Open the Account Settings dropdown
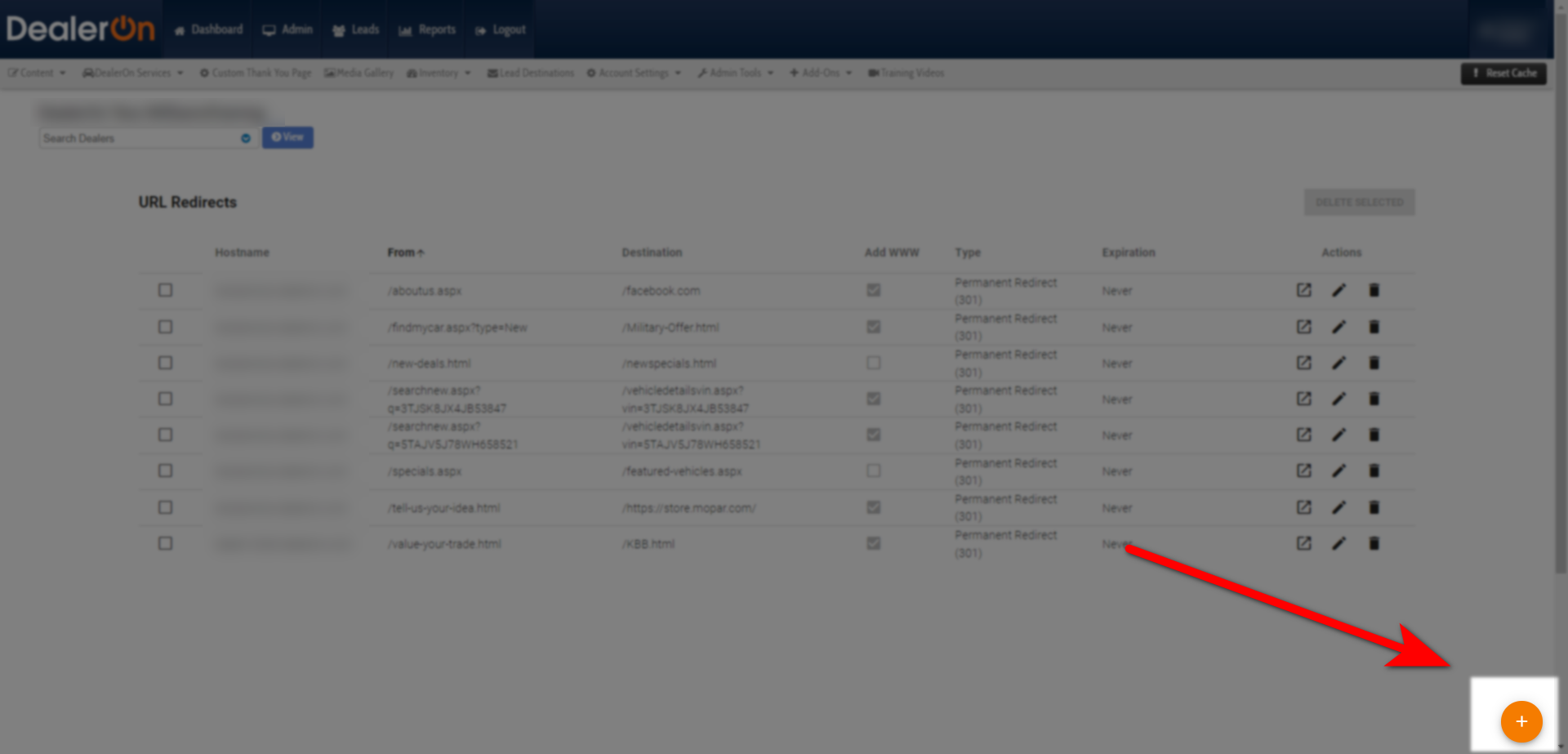Screen dimensions: 1568x754 point(634,73)
